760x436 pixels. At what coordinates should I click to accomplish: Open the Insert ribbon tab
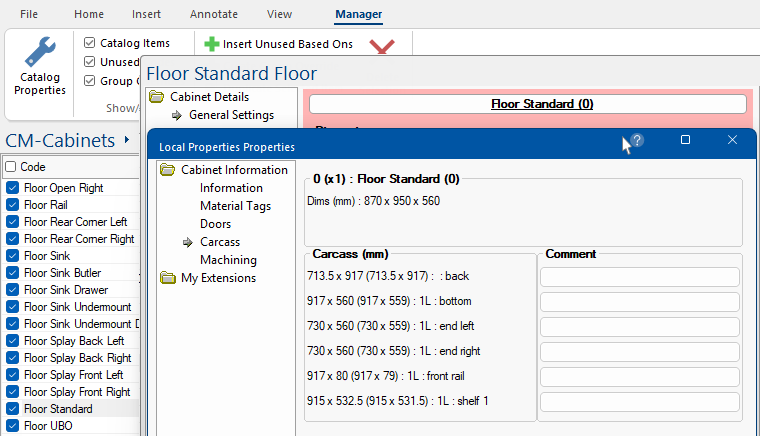point(146,14)
